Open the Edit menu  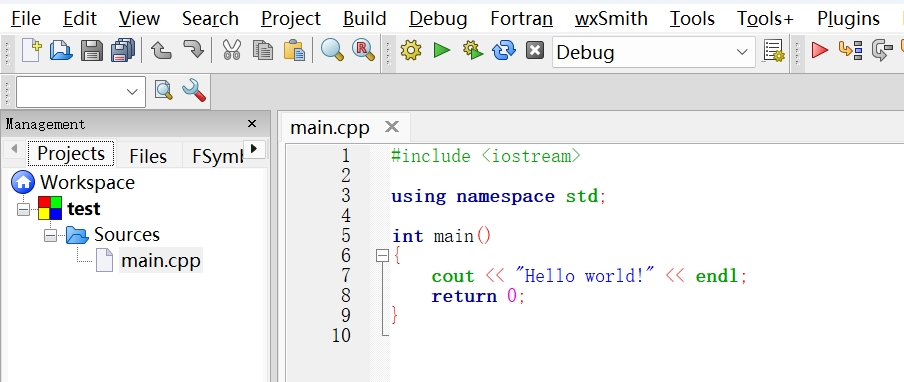click(x=80, y=19)
